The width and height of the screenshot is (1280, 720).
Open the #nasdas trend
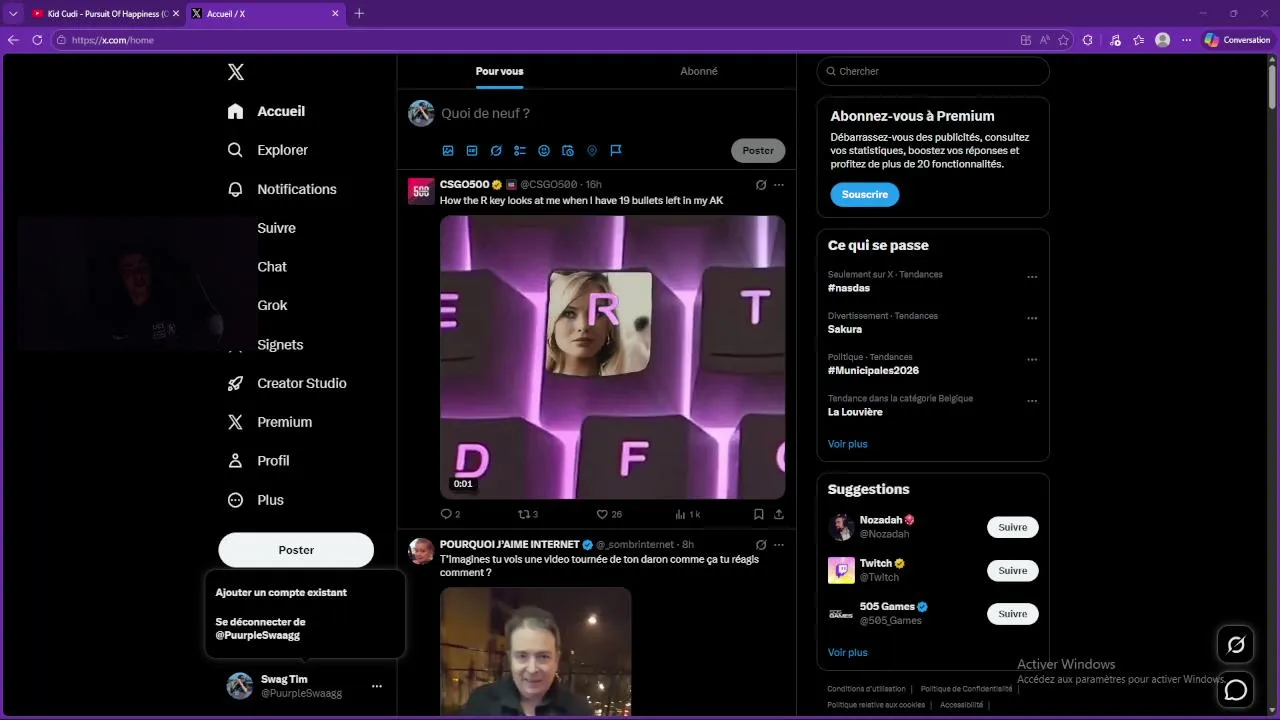coord(849,288)
